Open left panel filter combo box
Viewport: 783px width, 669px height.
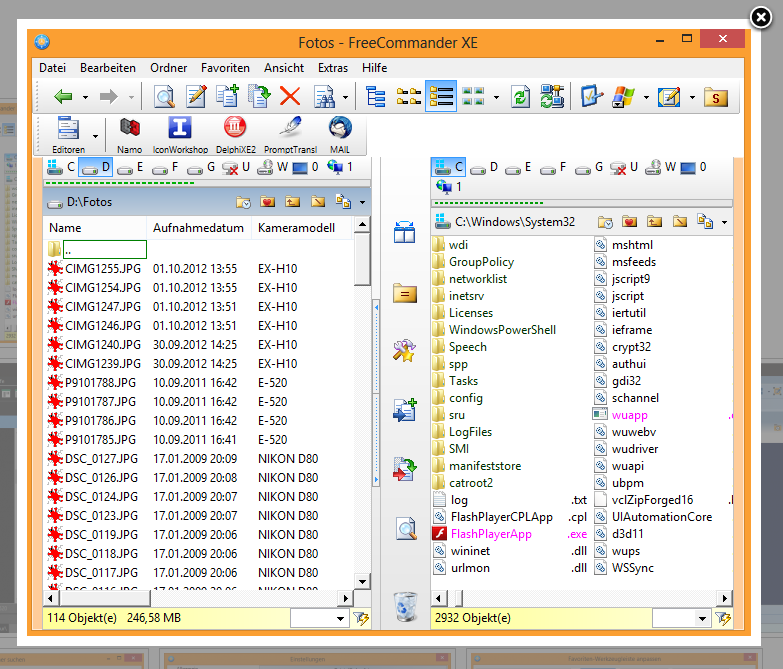[x=319, y=618]
